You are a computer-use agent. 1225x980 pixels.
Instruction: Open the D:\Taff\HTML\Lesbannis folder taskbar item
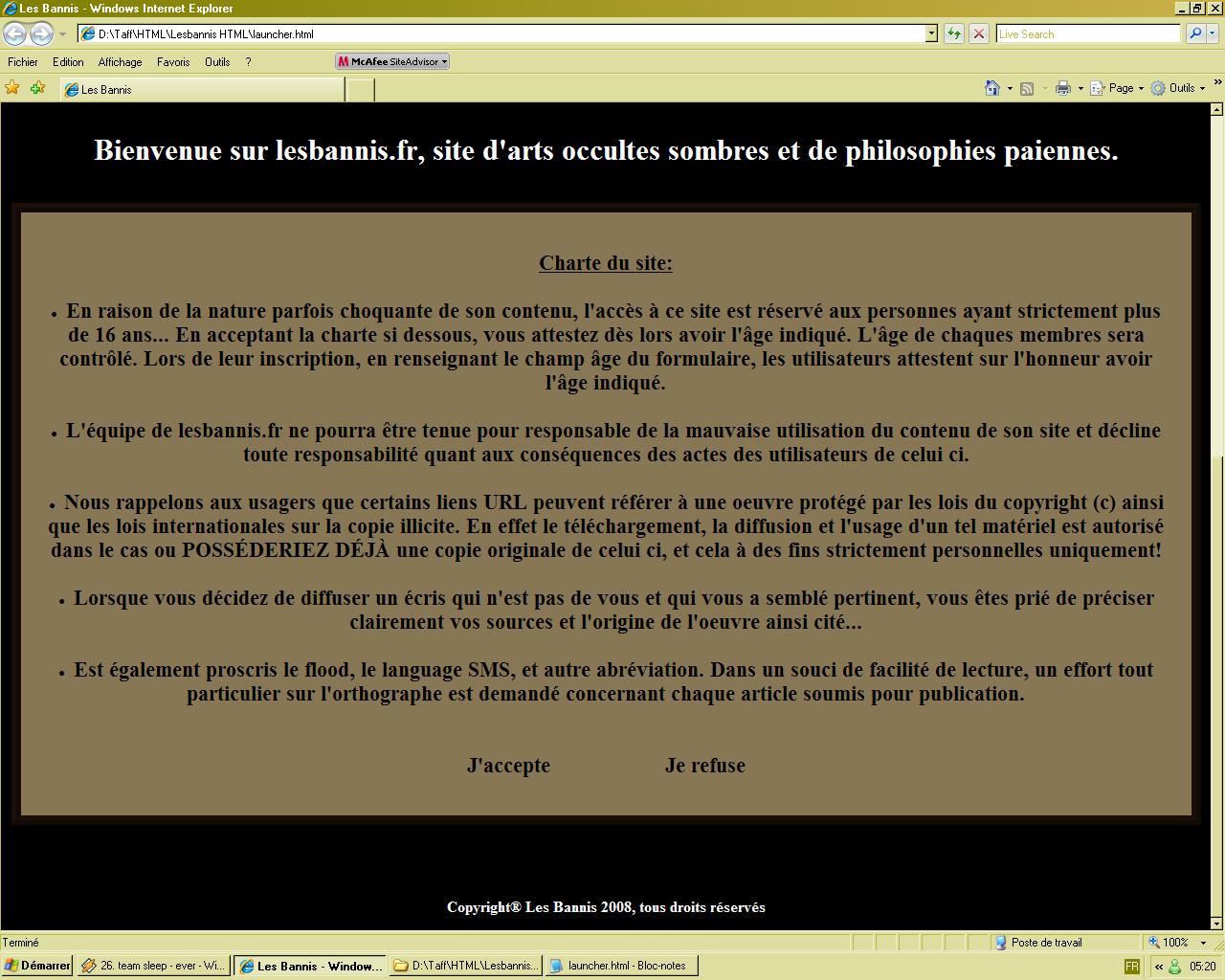(x=466, y=966)
